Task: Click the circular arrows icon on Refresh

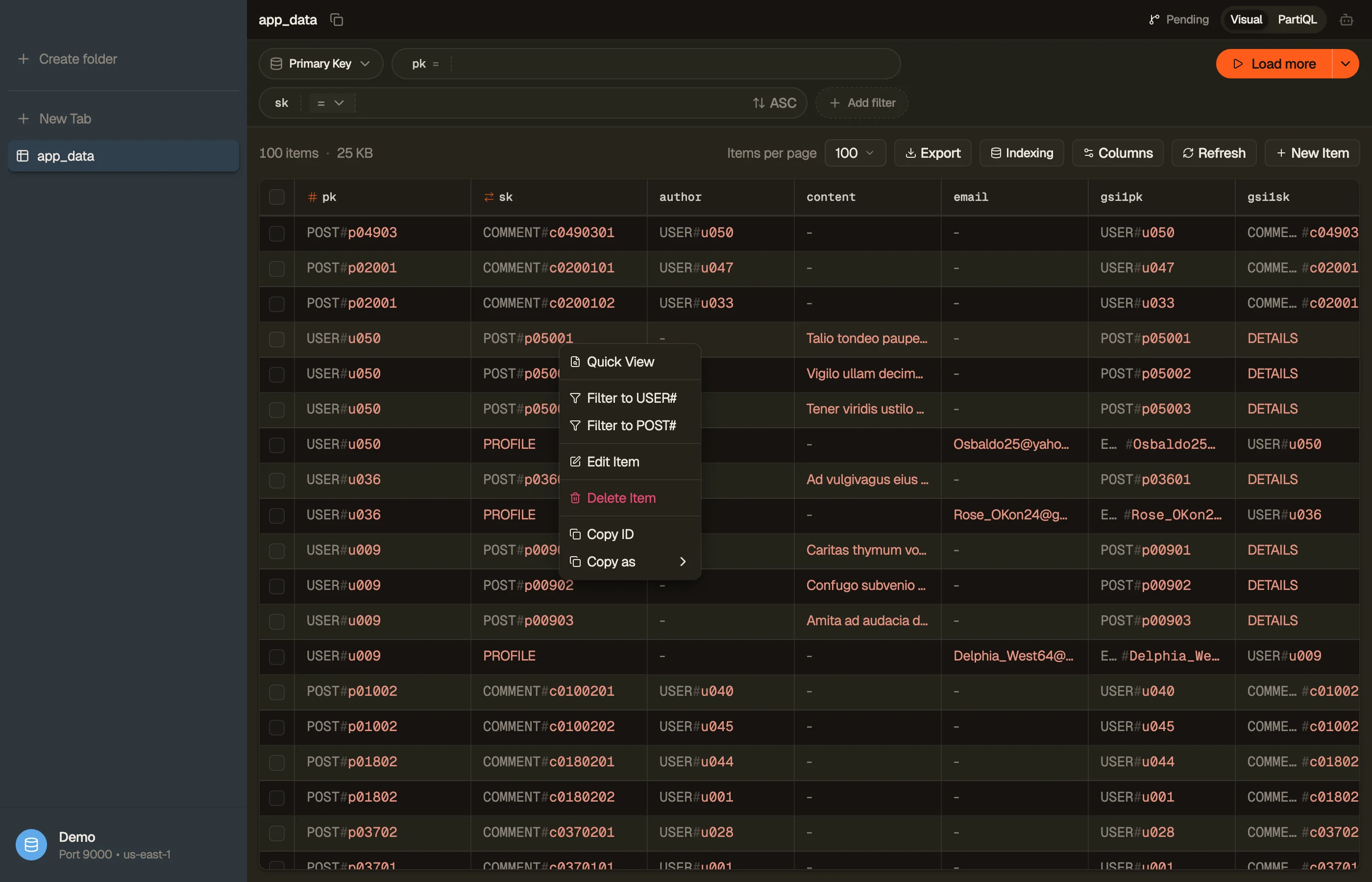Action: point(1188,153)
